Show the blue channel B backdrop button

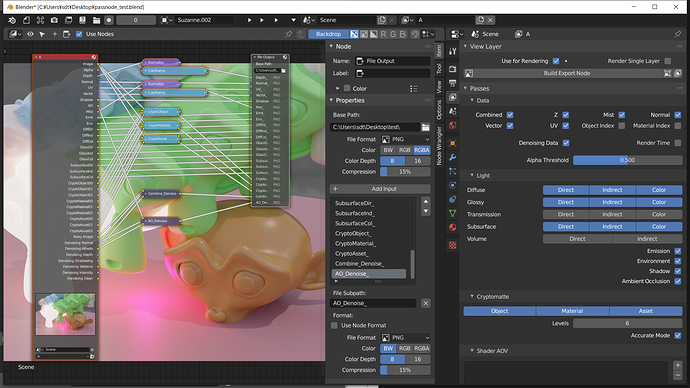[x=403, y=34]
